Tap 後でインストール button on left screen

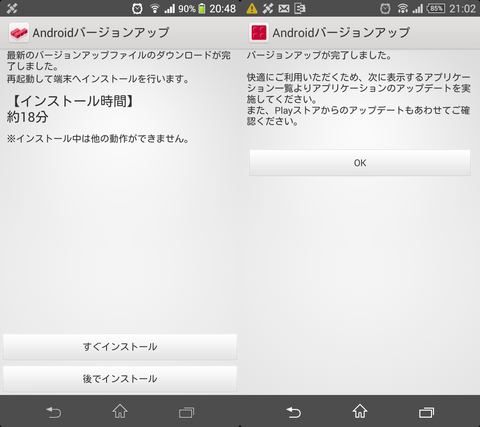[120, 379]
